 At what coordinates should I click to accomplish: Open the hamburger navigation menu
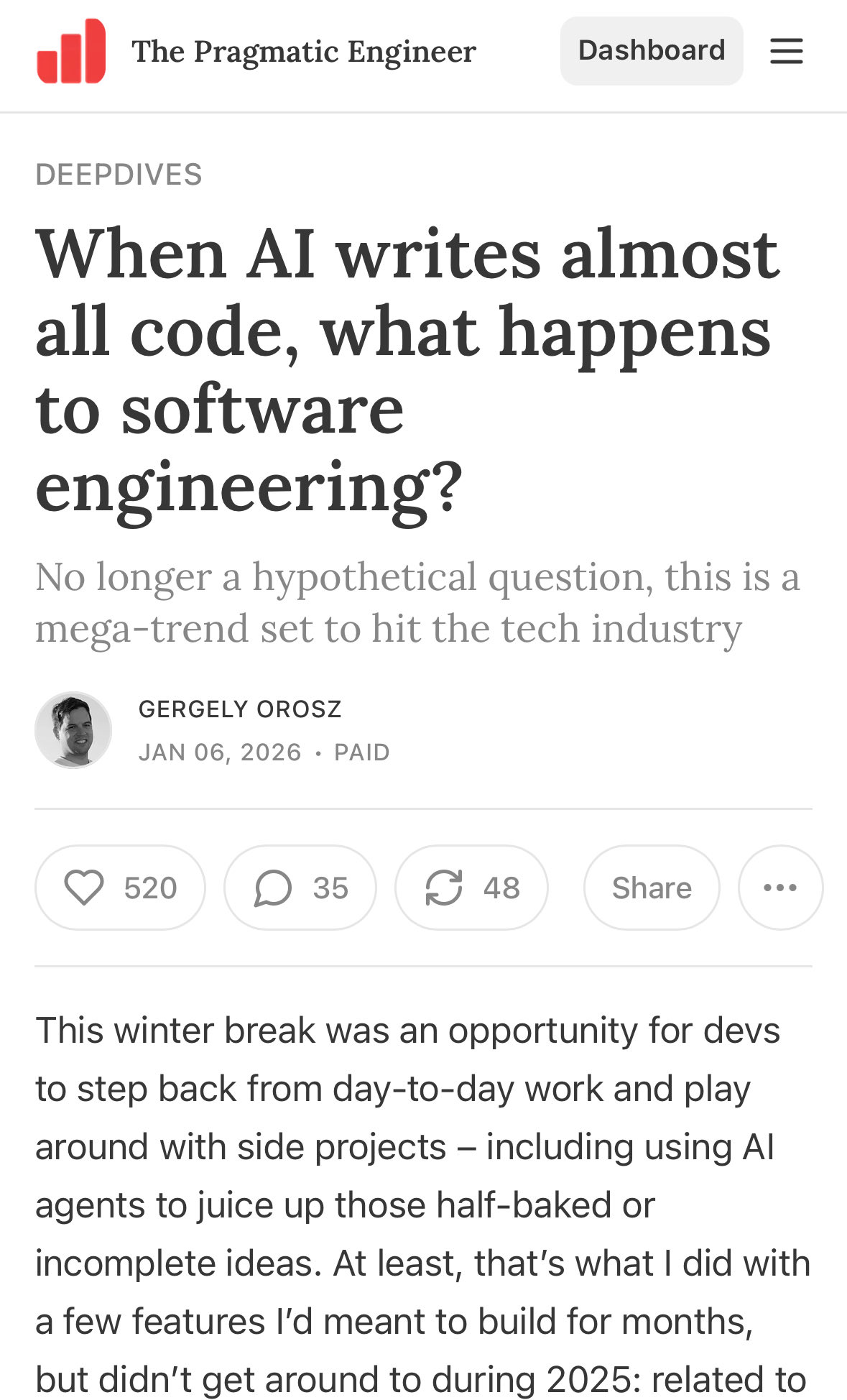pos(786,51)
